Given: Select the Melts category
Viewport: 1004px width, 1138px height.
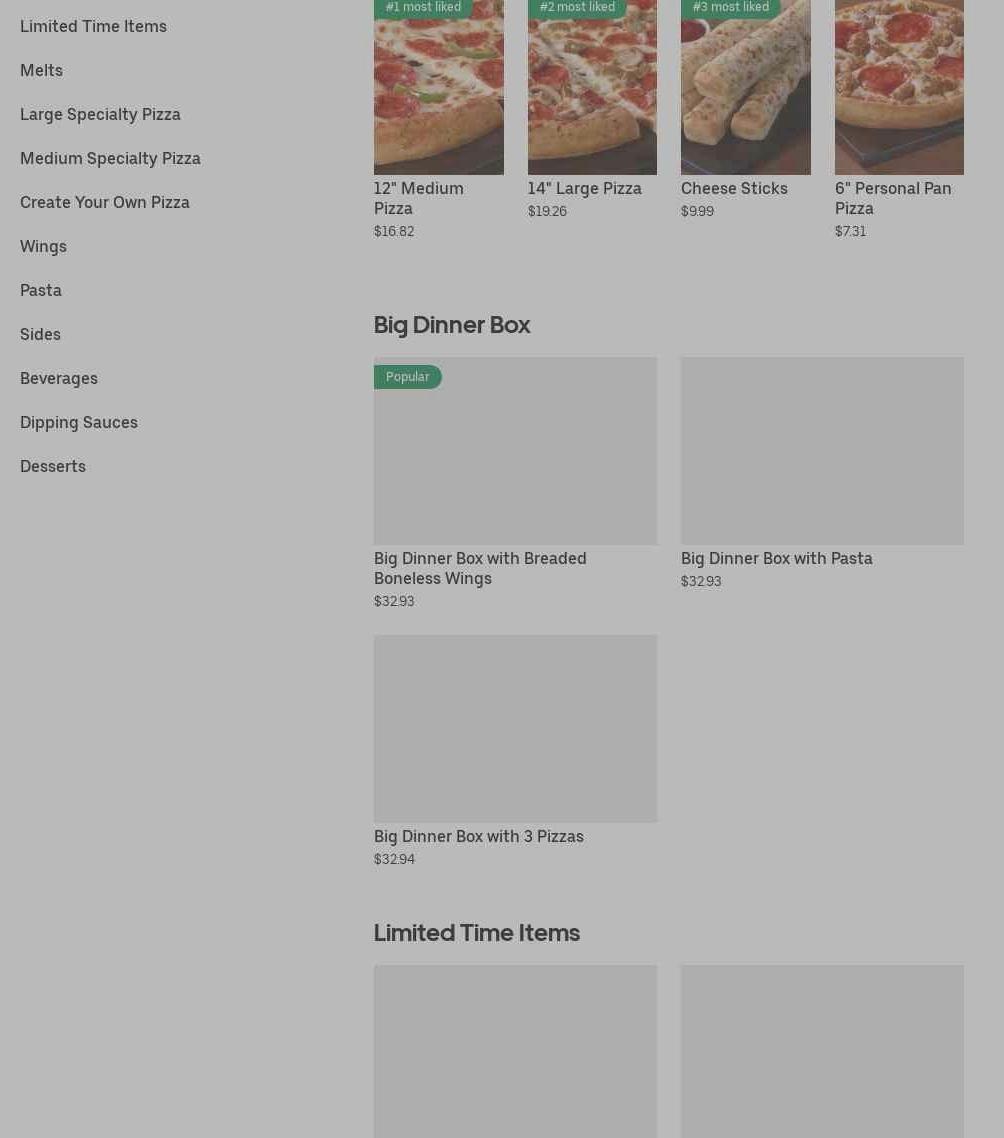Looking at the screenshot, I should click(x=41, y=70).
